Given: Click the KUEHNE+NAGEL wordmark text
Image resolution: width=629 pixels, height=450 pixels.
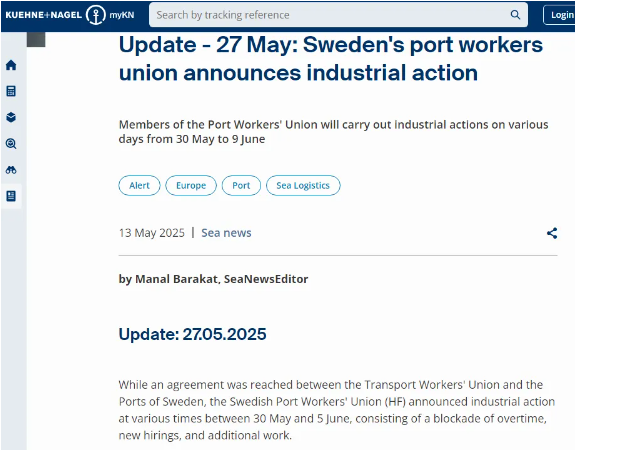Looking at the screenshot, I should point(44,15).
